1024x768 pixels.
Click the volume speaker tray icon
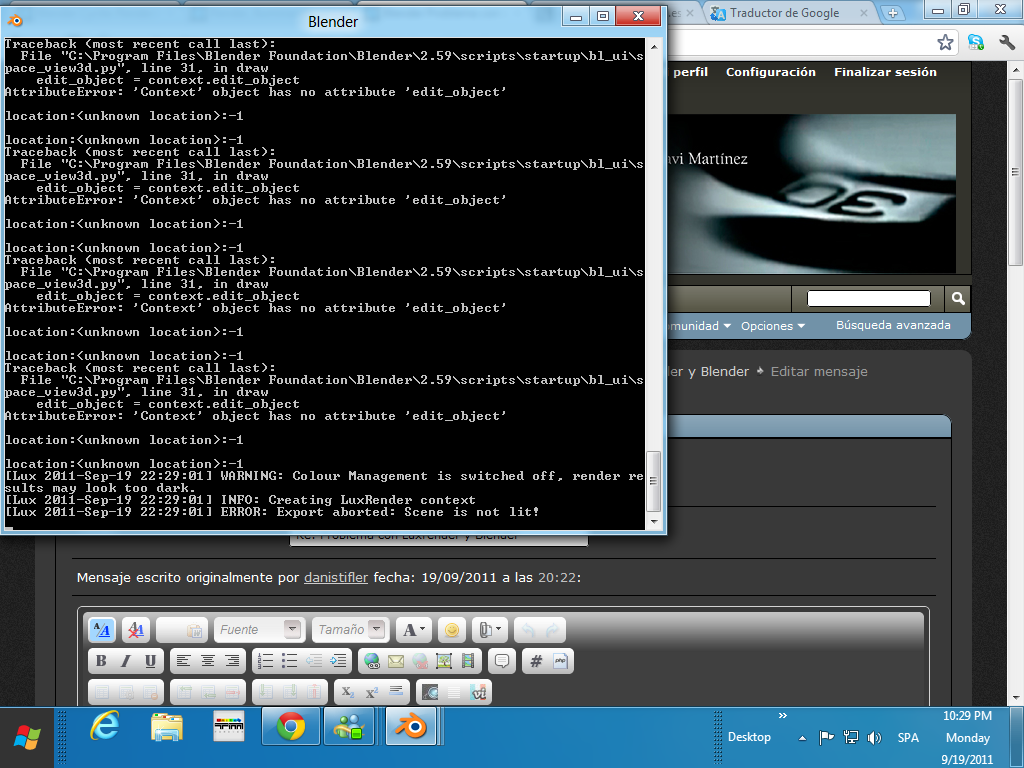pyautogui.click(x=874, y=737)
